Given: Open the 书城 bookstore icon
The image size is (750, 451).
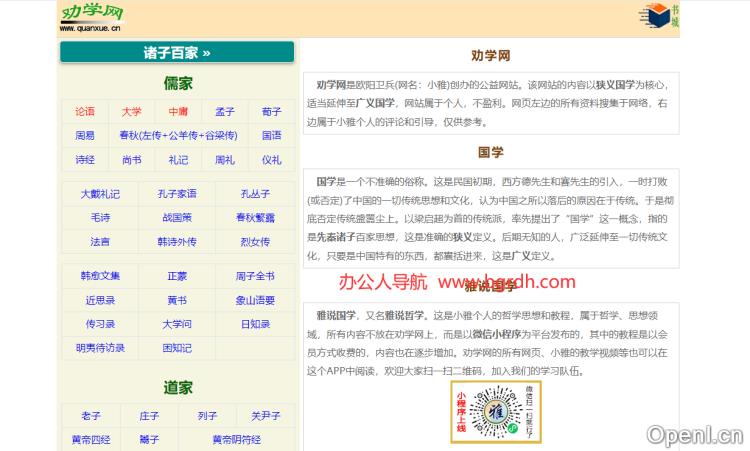Looking at the screenshot, I should (x=662, y=16).
